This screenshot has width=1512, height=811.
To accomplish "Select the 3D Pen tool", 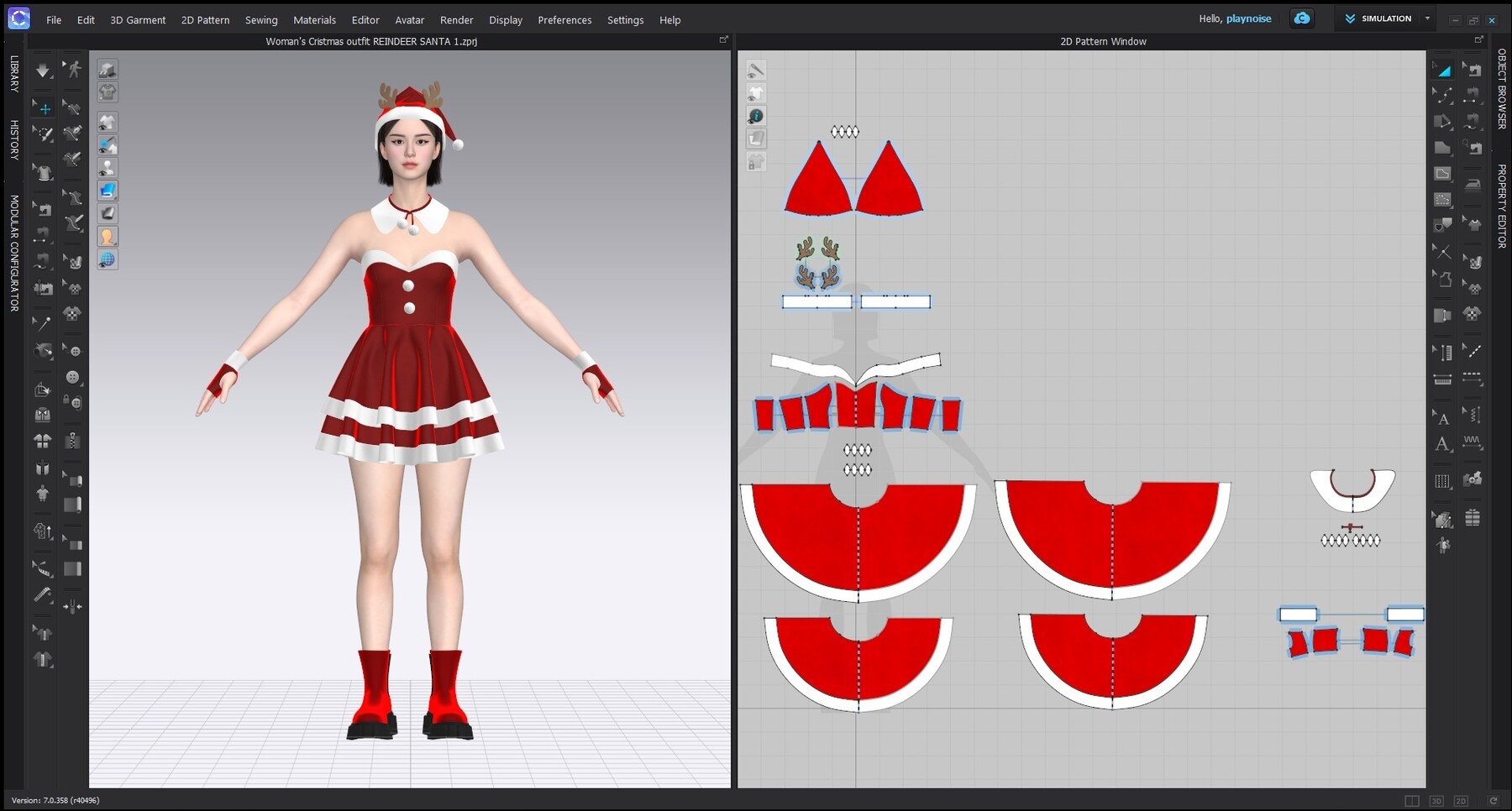I will (73, 133).
